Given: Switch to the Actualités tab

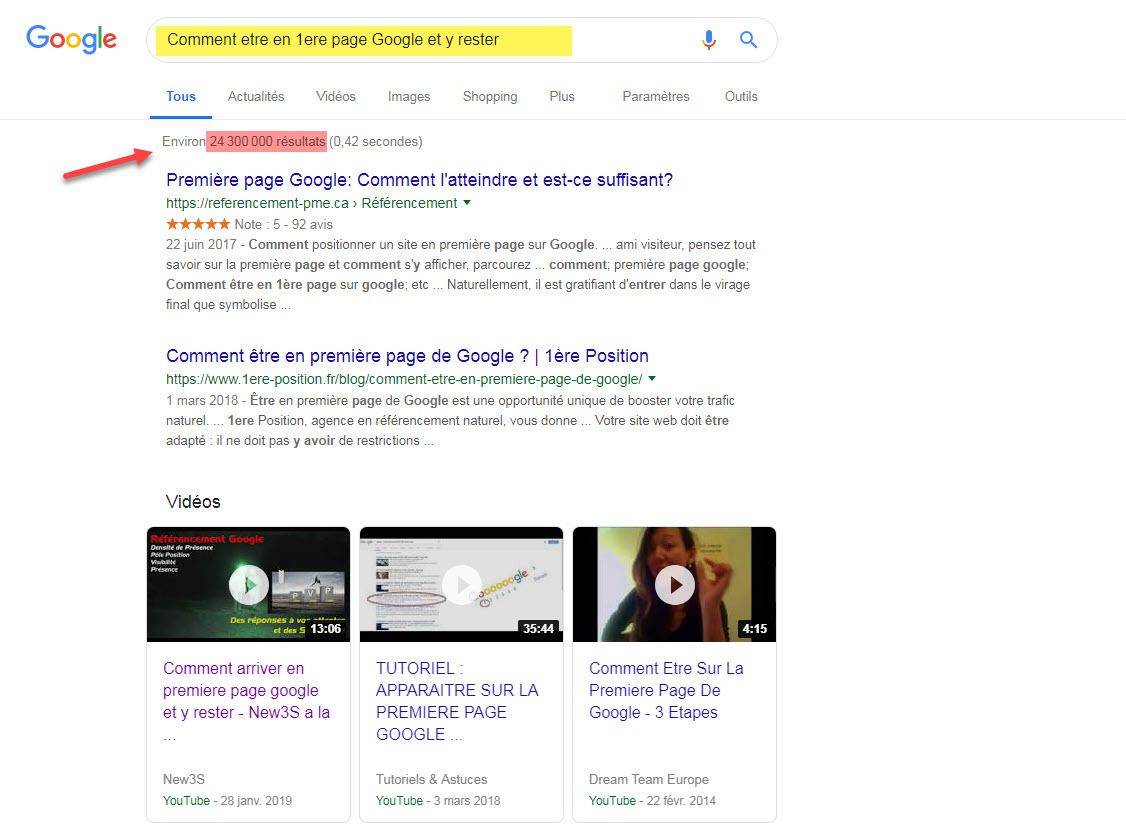Looking at the screenshot, I should 256,96.
